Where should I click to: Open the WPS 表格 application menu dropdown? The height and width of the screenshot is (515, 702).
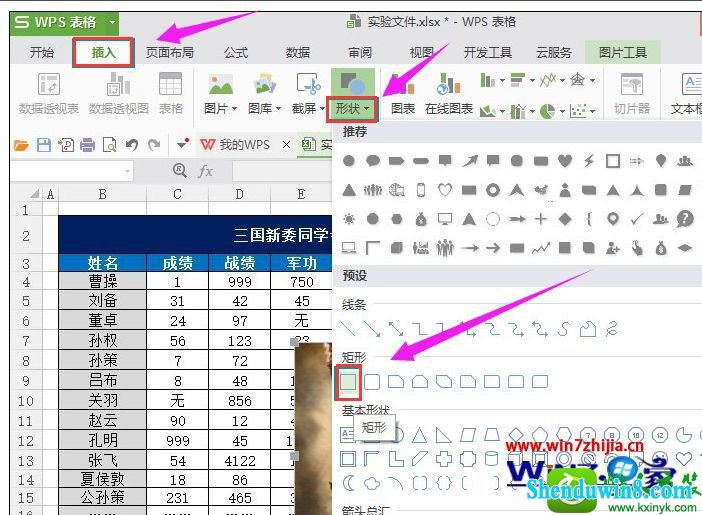click(x=112, y=22)
